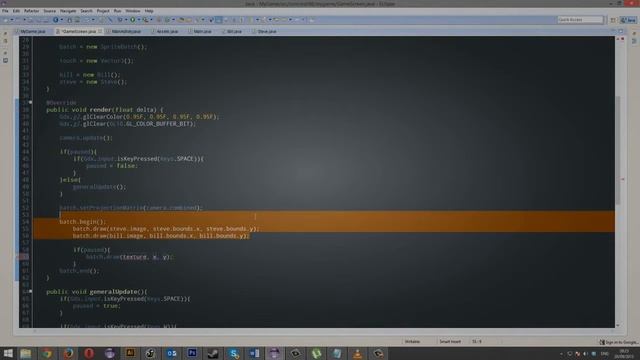Image resolution: width=640 pixels, height=360 pixels.
Task: Open Outlook from the taskbar
Action: [x=171, y=353]
